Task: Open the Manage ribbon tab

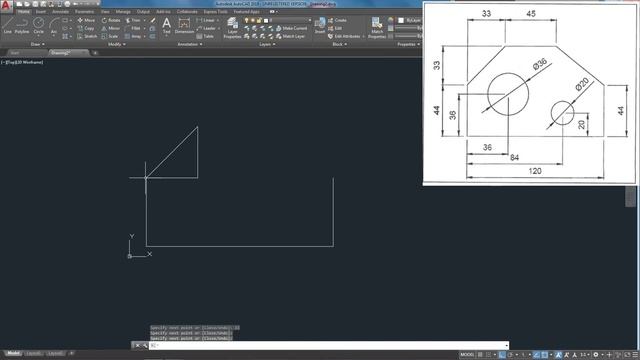Action: click(123, 12)
